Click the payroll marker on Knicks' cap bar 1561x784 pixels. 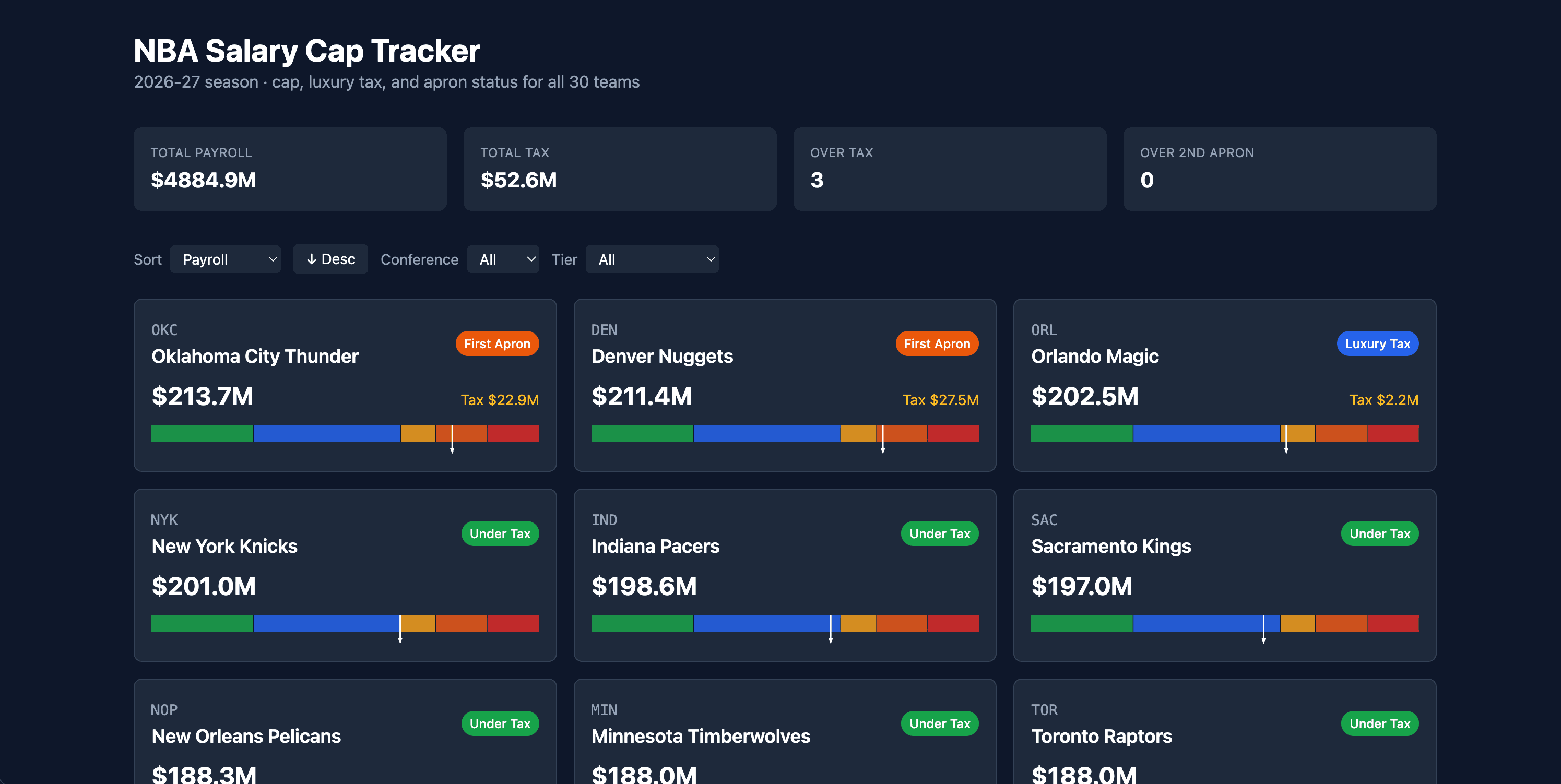point(400,628)
